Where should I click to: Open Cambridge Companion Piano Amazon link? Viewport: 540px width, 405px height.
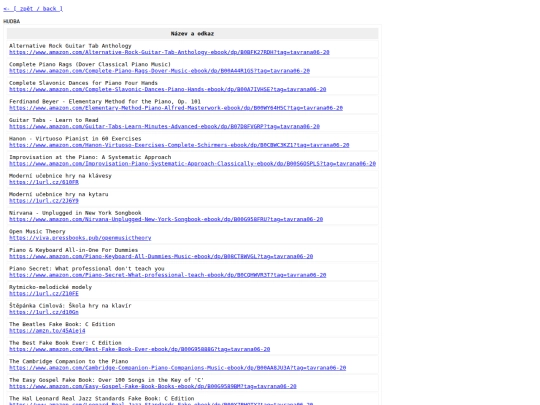click(177, 368)
